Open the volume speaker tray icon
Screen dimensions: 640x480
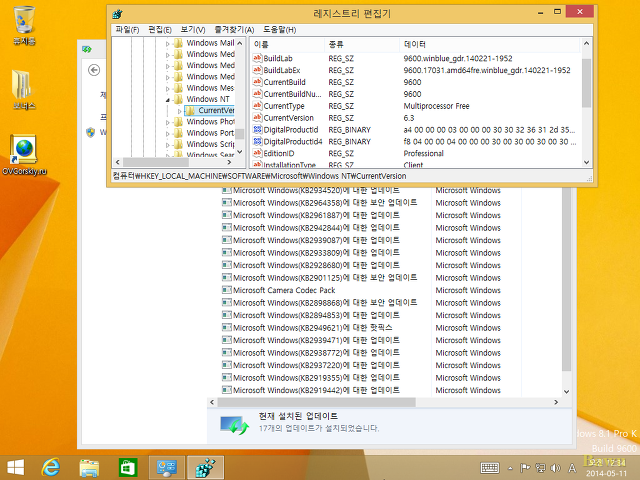(556, 468)
